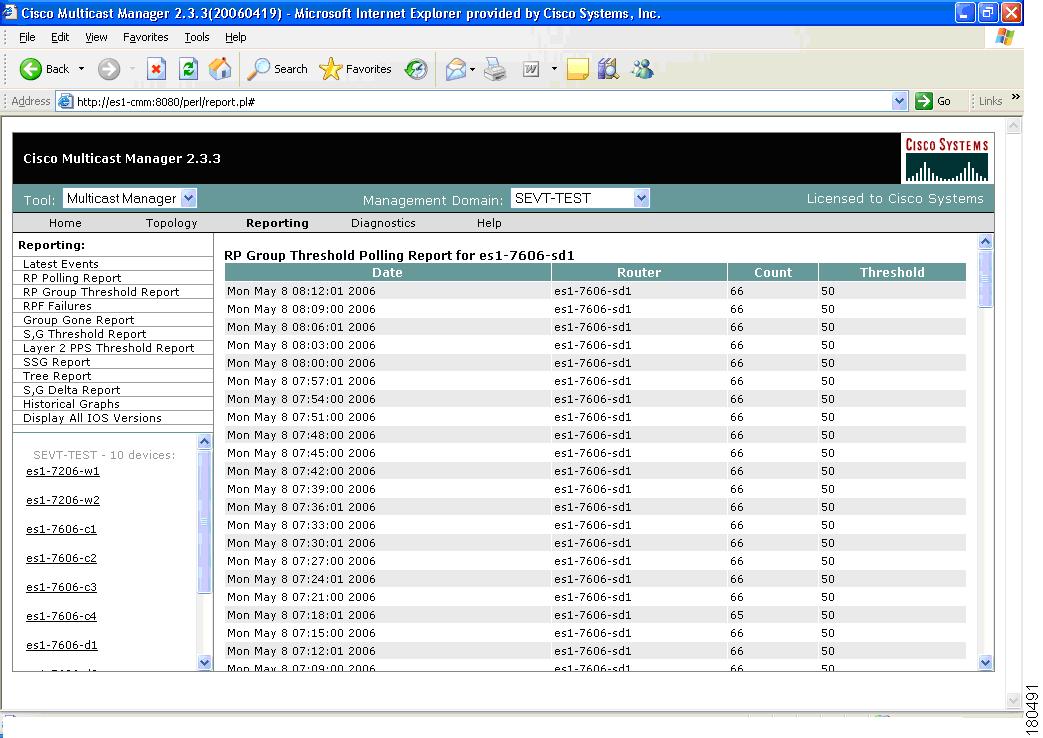Open the Tools menu
1043x738 pixels.
pos(197,37)
